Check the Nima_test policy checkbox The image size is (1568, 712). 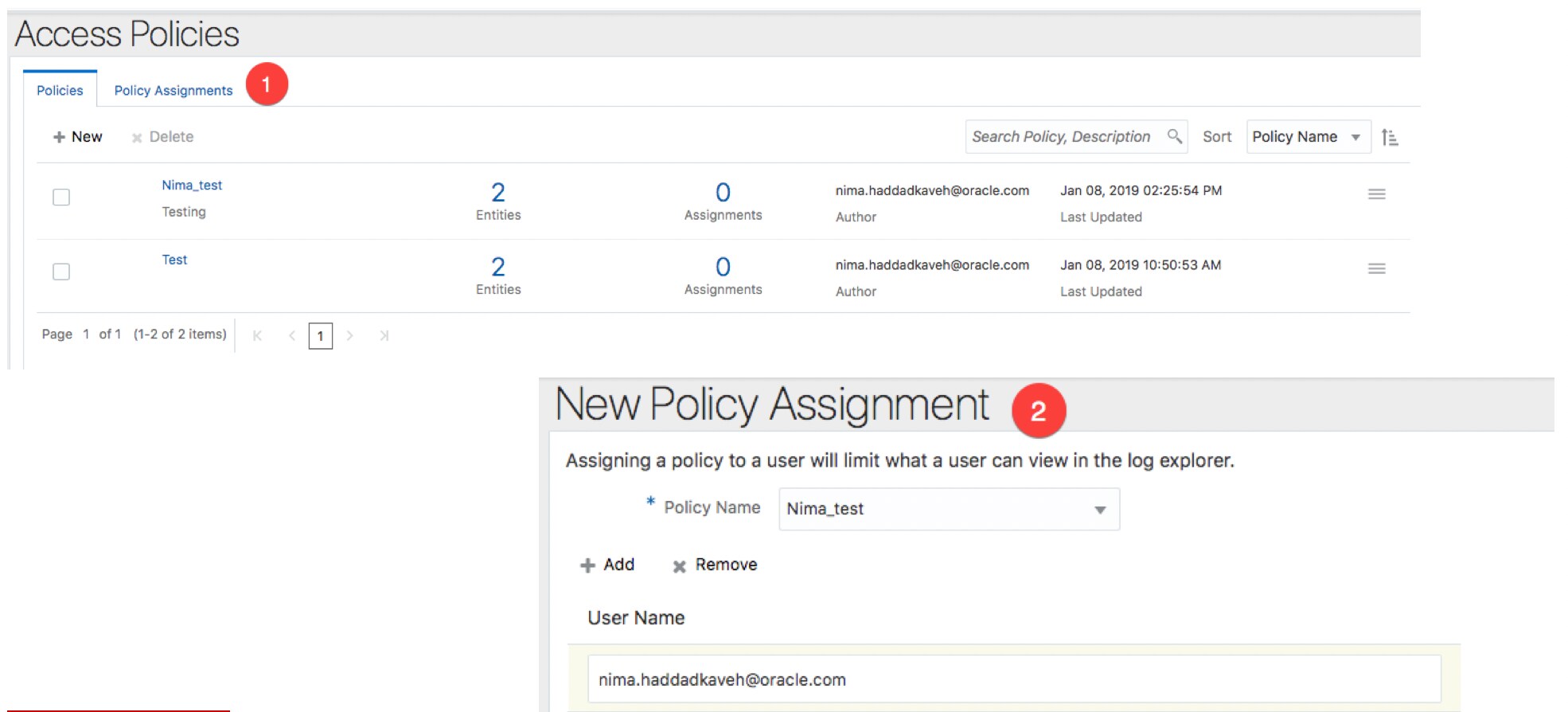pyautogui.click(x=61, y=197)
